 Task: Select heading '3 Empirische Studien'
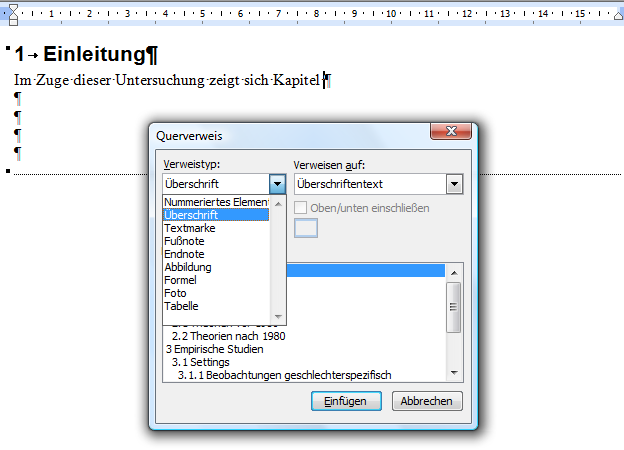coord(214,349)
